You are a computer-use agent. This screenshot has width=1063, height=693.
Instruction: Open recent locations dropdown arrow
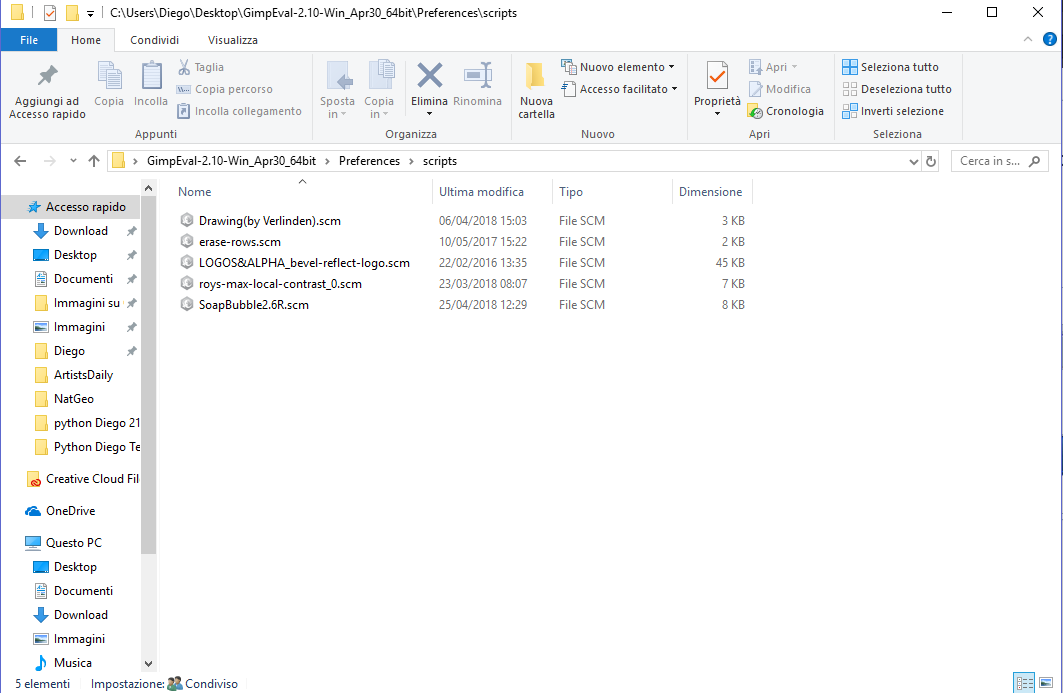point(73,161)
